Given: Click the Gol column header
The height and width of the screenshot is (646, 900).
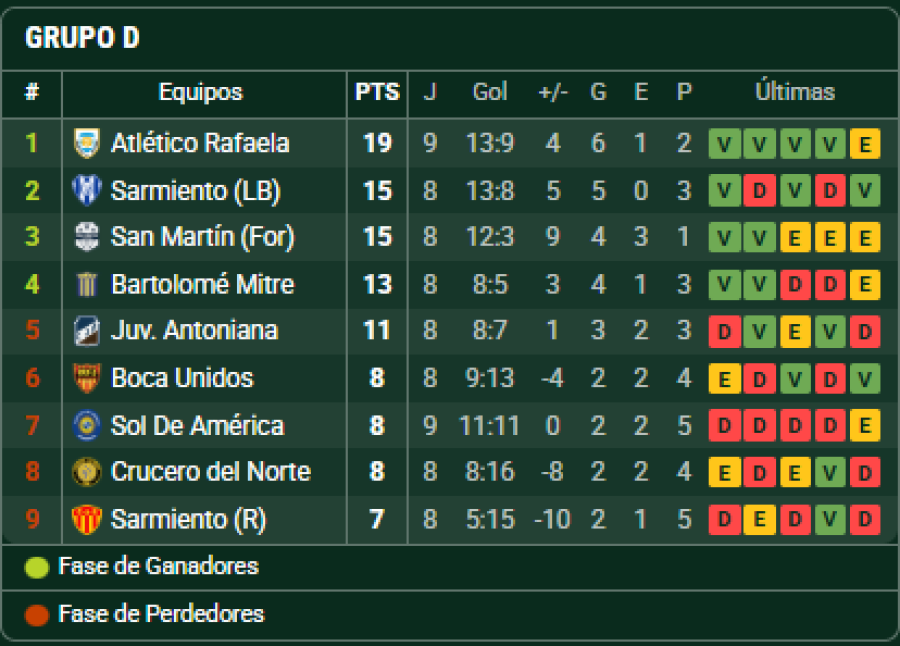Looking at the screenshot, I should coord(490,92).
